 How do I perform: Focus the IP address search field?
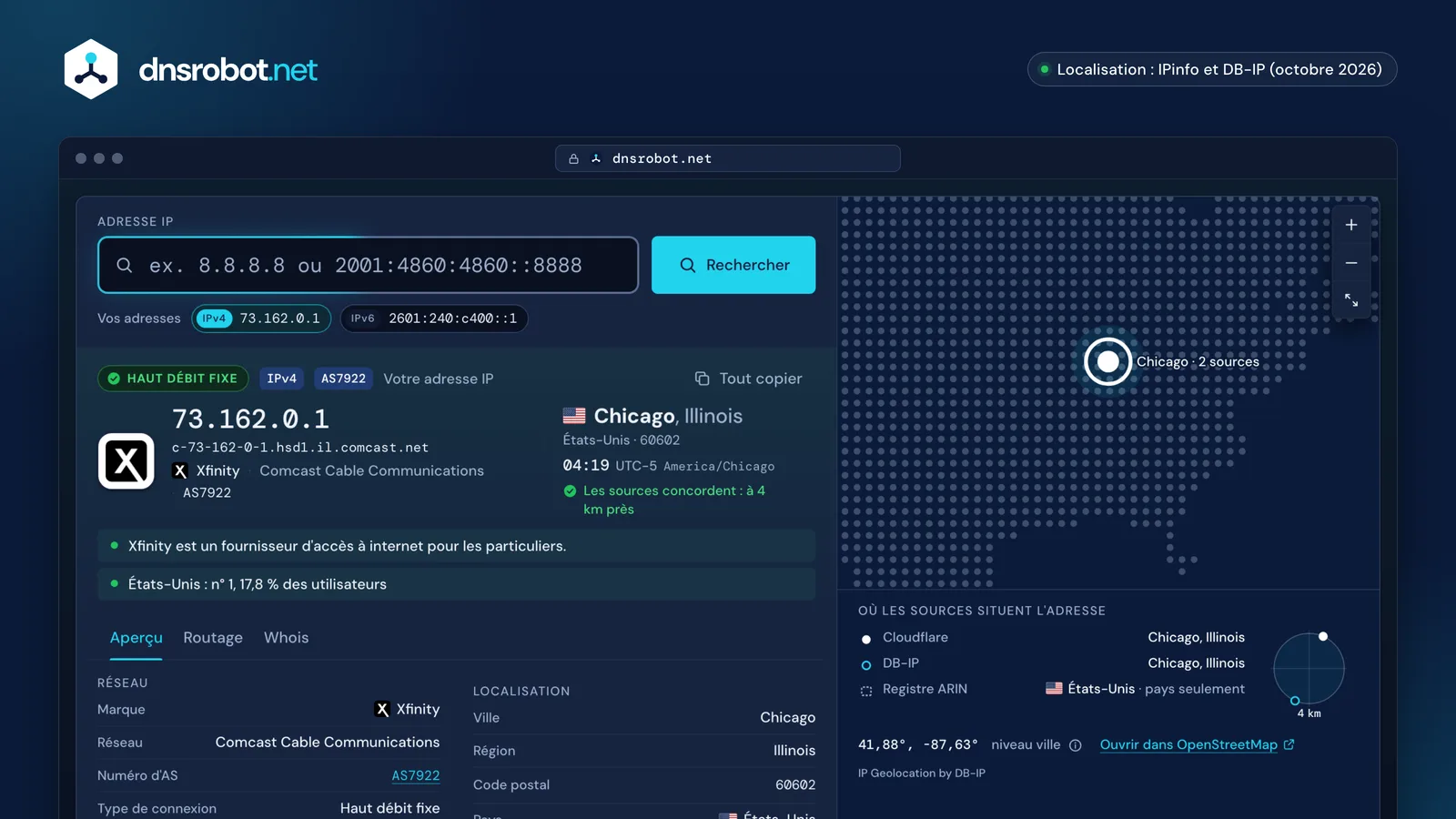(368, 265)
